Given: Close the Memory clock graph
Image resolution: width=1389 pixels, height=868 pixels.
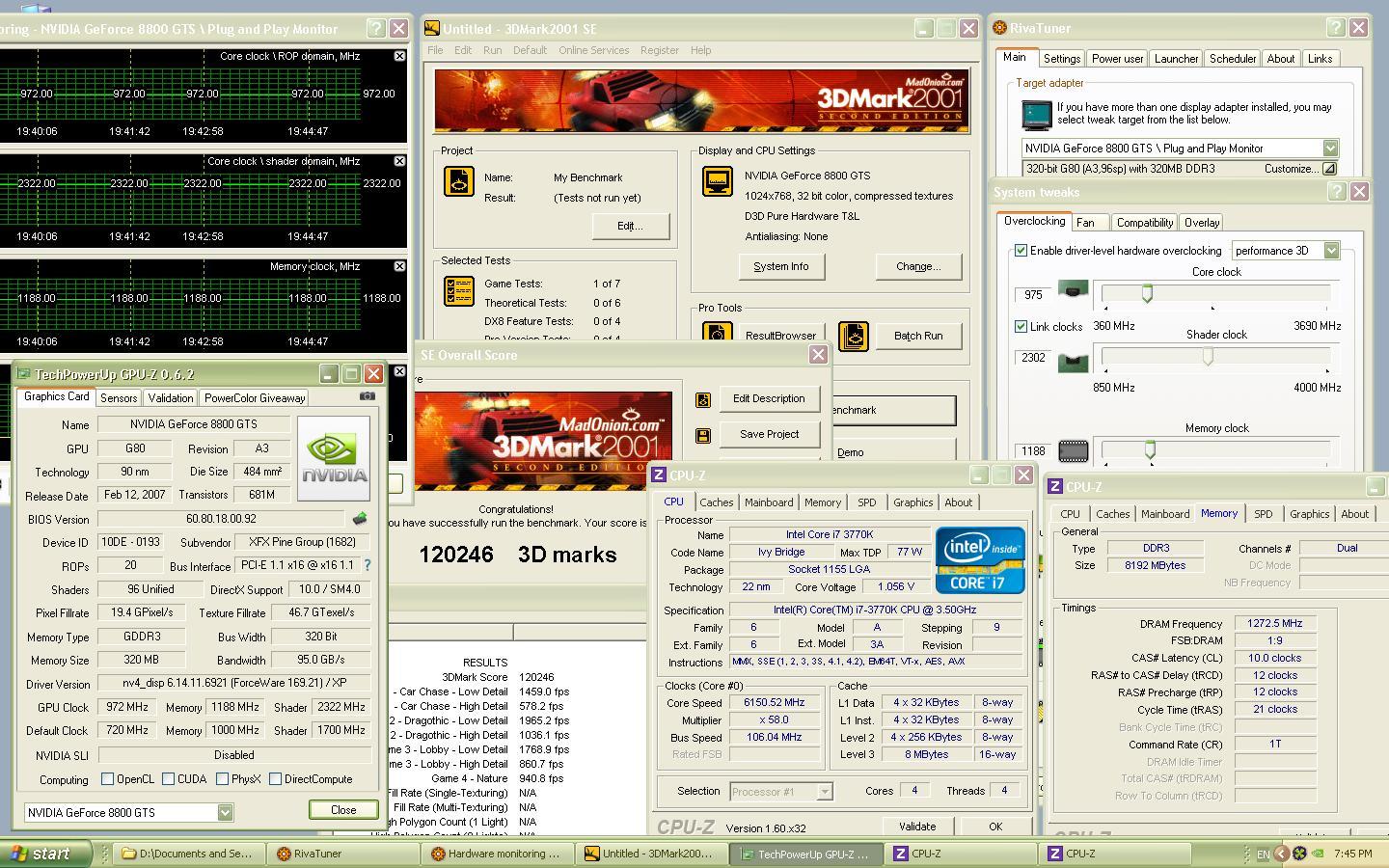Looking at the screenshot, I should [x=399, y=266].
